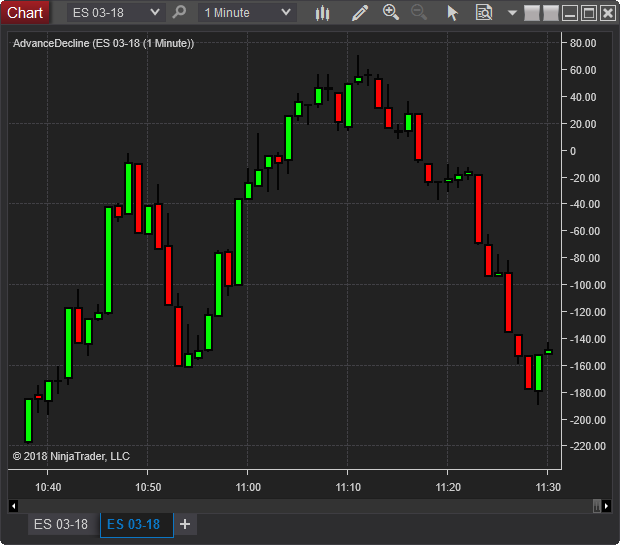Viewport: 620px width, 545px height.
Task: Click the 0 price axis label
Action: 573,151
